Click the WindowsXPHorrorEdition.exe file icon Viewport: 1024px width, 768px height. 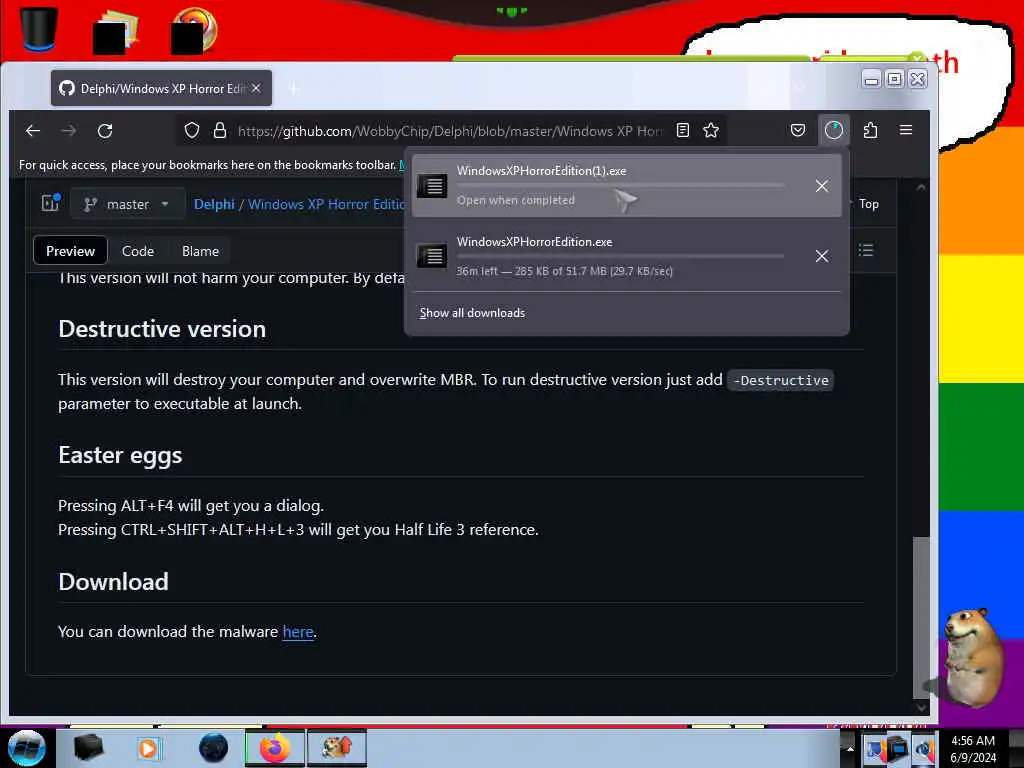click(432, 255)
